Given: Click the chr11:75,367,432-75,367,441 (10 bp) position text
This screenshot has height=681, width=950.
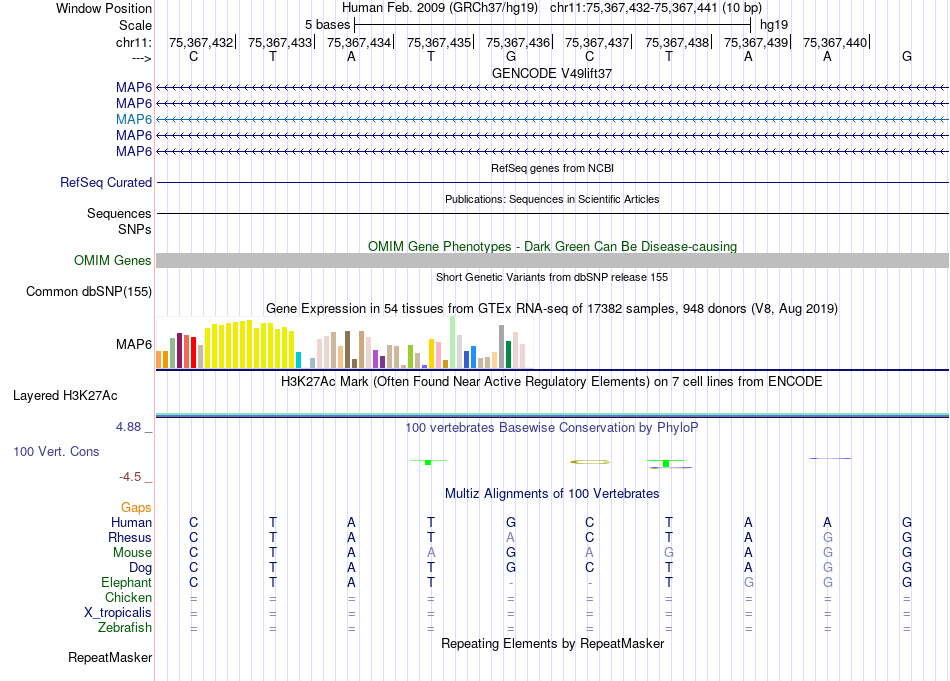Looking at the screenshot, I should tap(656, 8).
